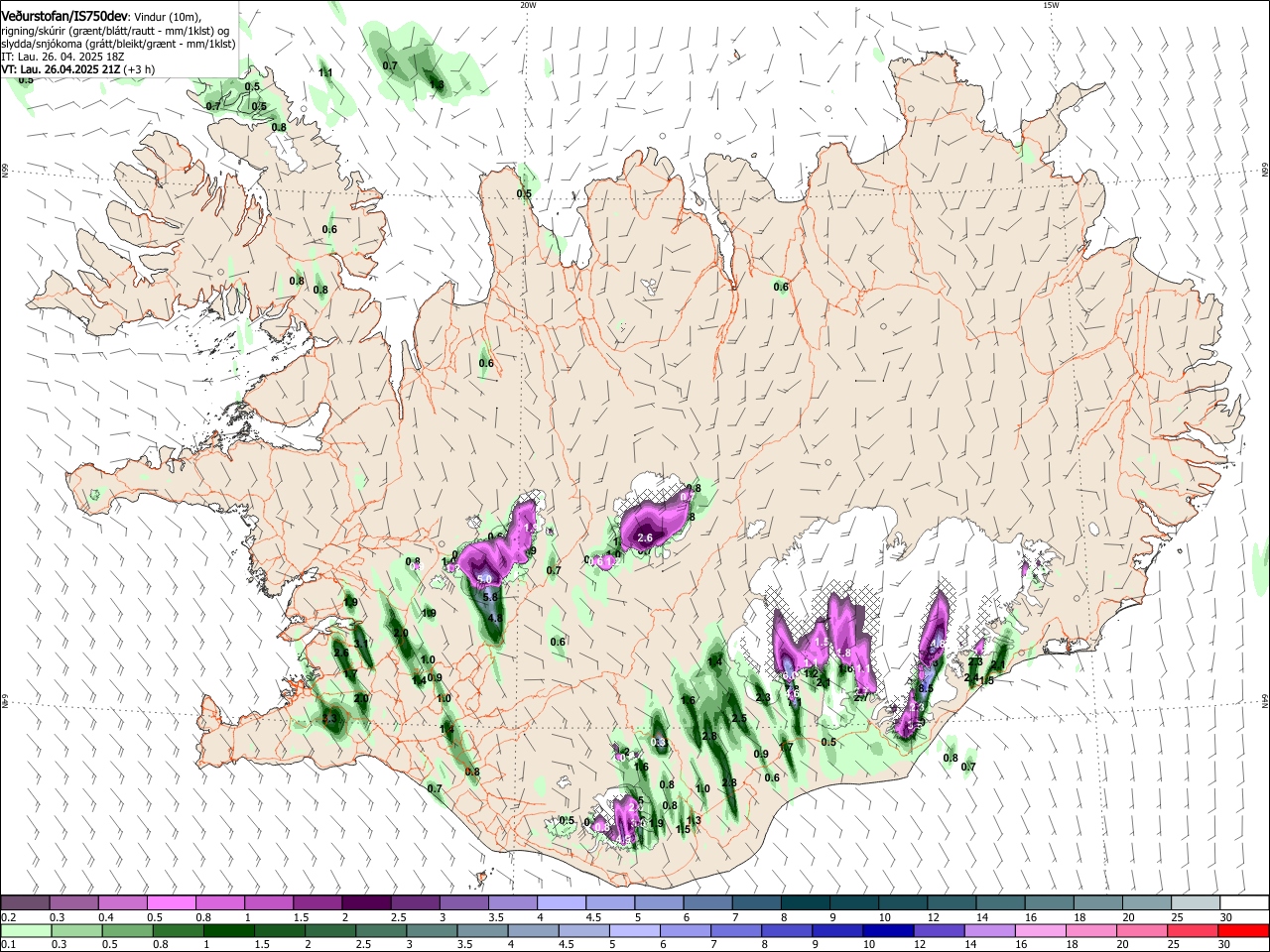
Task: Click the 'IT: Lau. 26. 04. 2025 18Z' line
Action: [63, 58]
